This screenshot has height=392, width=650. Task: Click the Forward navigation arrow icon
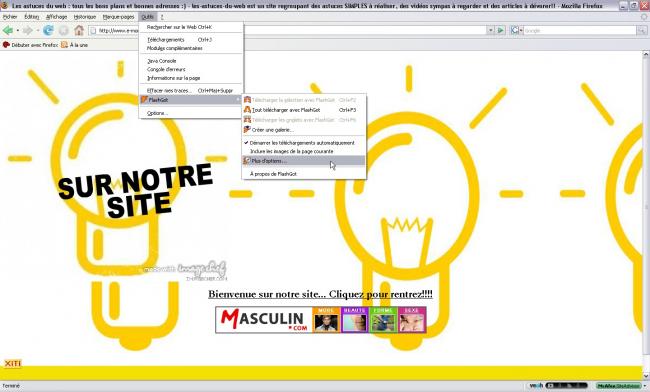[x=28, y=30]
